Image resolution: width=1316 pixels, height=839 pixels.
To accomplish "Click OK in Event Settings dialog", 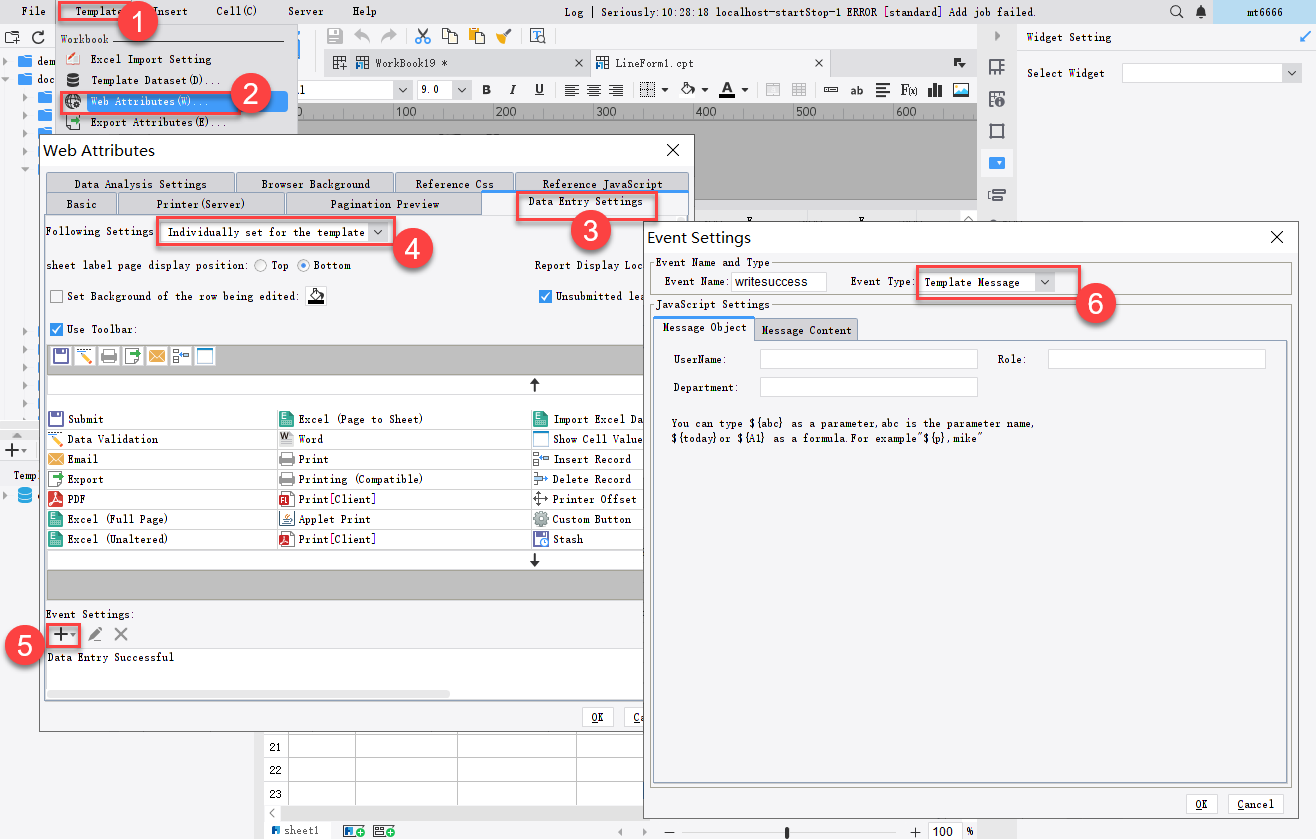I will pyautogui.click(x=1201, y=804).
